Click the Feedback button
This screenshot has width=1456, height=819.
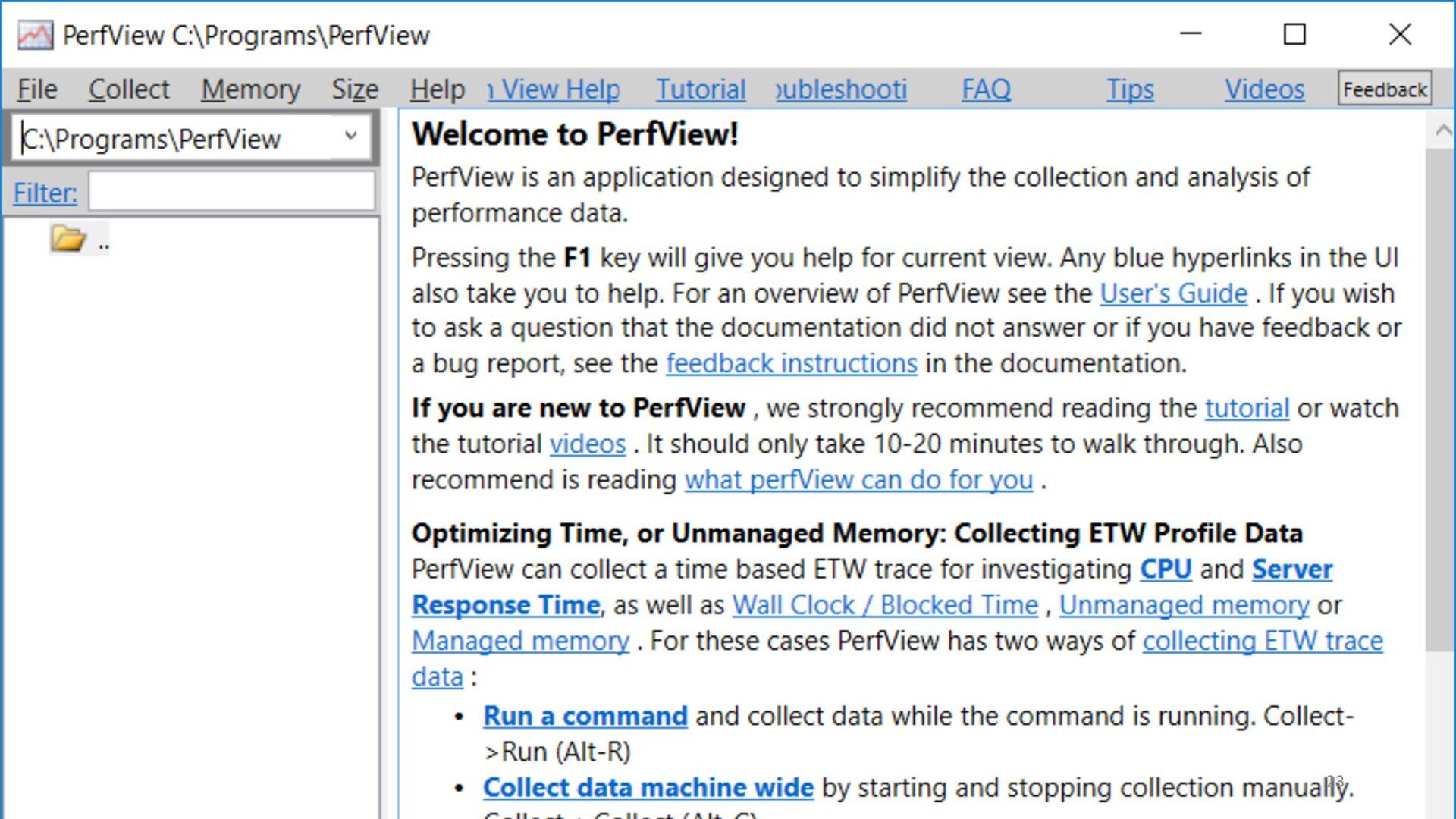[x=1385, y=89]
